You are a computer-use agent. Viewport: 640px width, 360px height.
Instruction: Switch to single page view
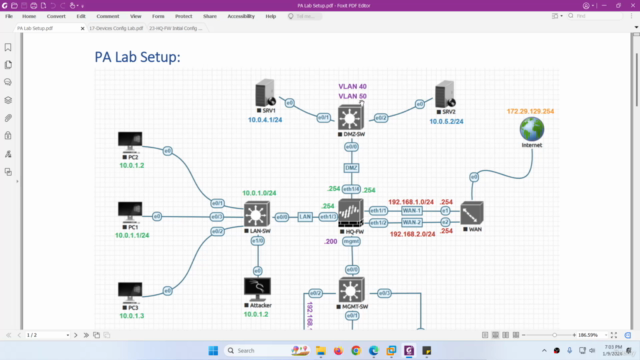(485, 335)
